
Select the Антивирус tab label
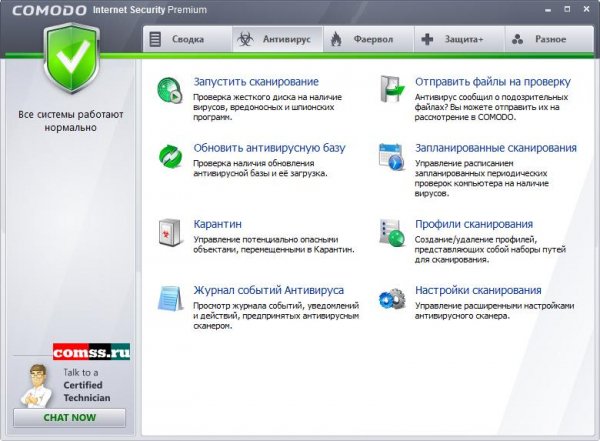point(287,39)
